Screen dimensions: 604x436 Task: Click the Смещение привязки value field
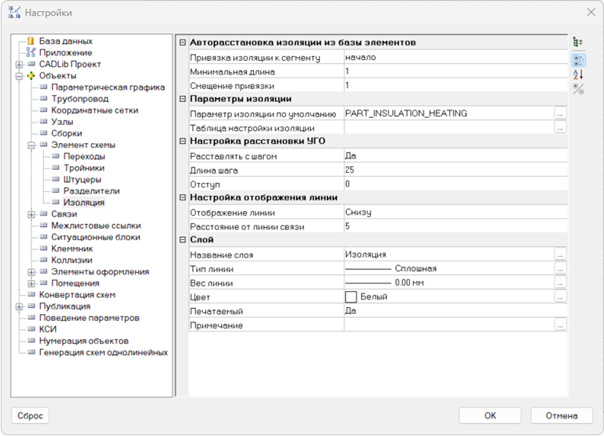(456, 85)
